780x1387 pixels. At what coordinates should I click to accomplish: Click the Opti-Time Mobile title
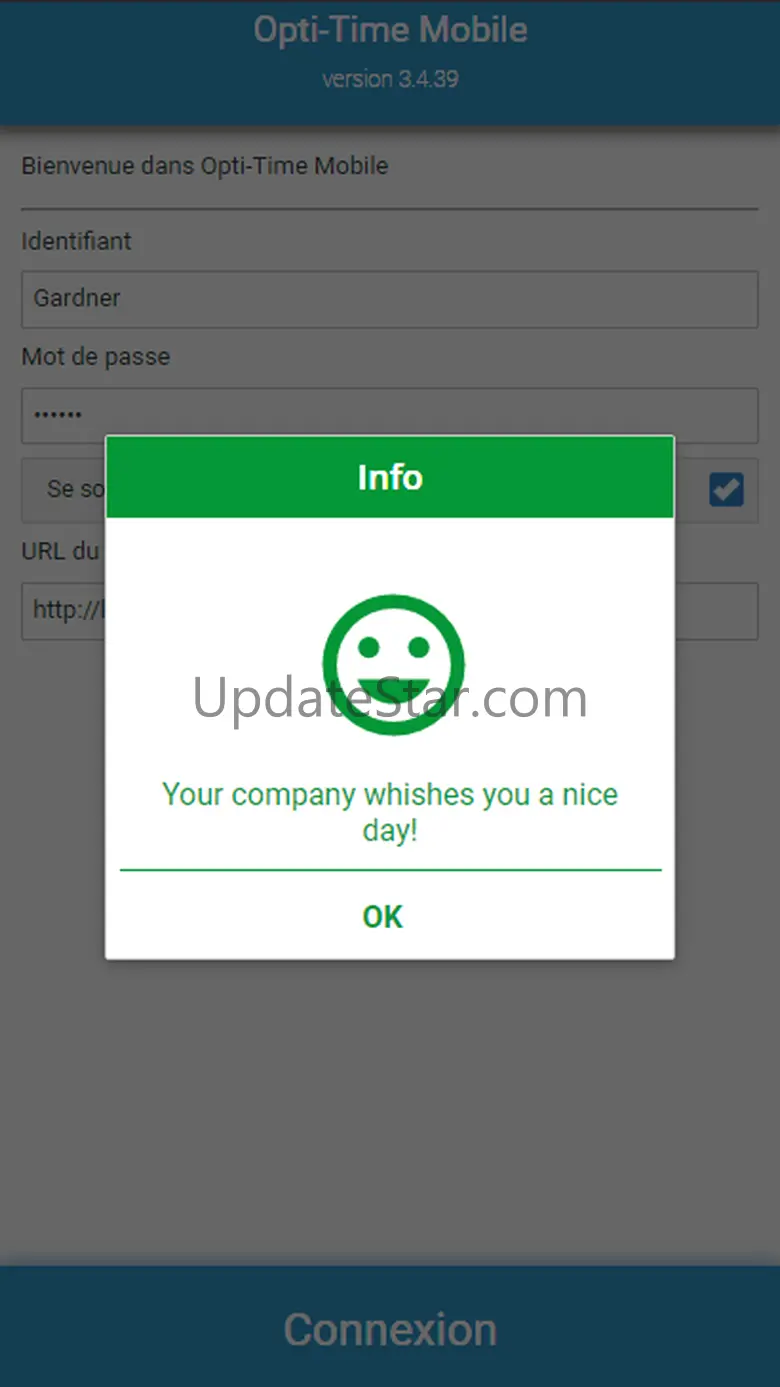pyautogui.click(x=390, y=30)
